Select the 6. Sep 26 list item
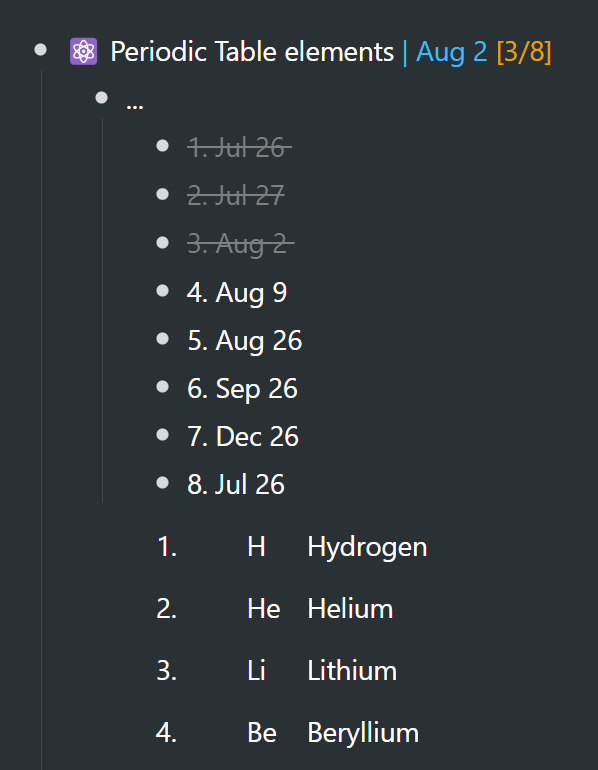Viewport: 598px width, 770px height. [243, 389]
